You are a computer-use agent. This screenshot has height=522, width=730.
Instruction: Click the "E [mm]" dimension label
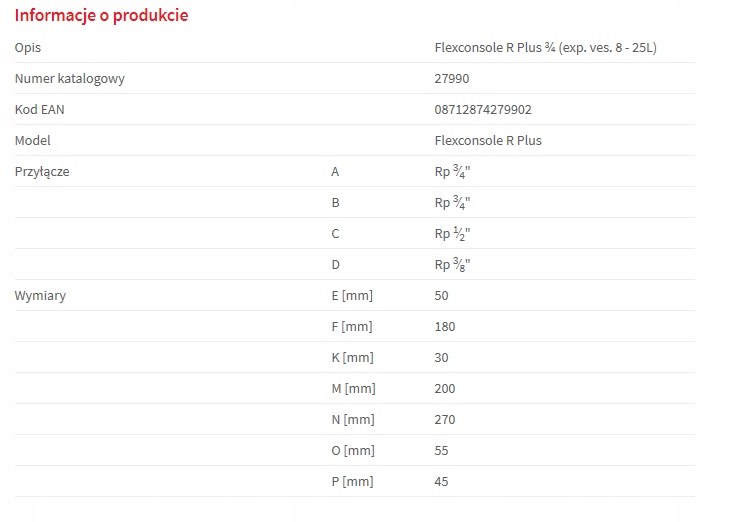click(x=352, y=296)
